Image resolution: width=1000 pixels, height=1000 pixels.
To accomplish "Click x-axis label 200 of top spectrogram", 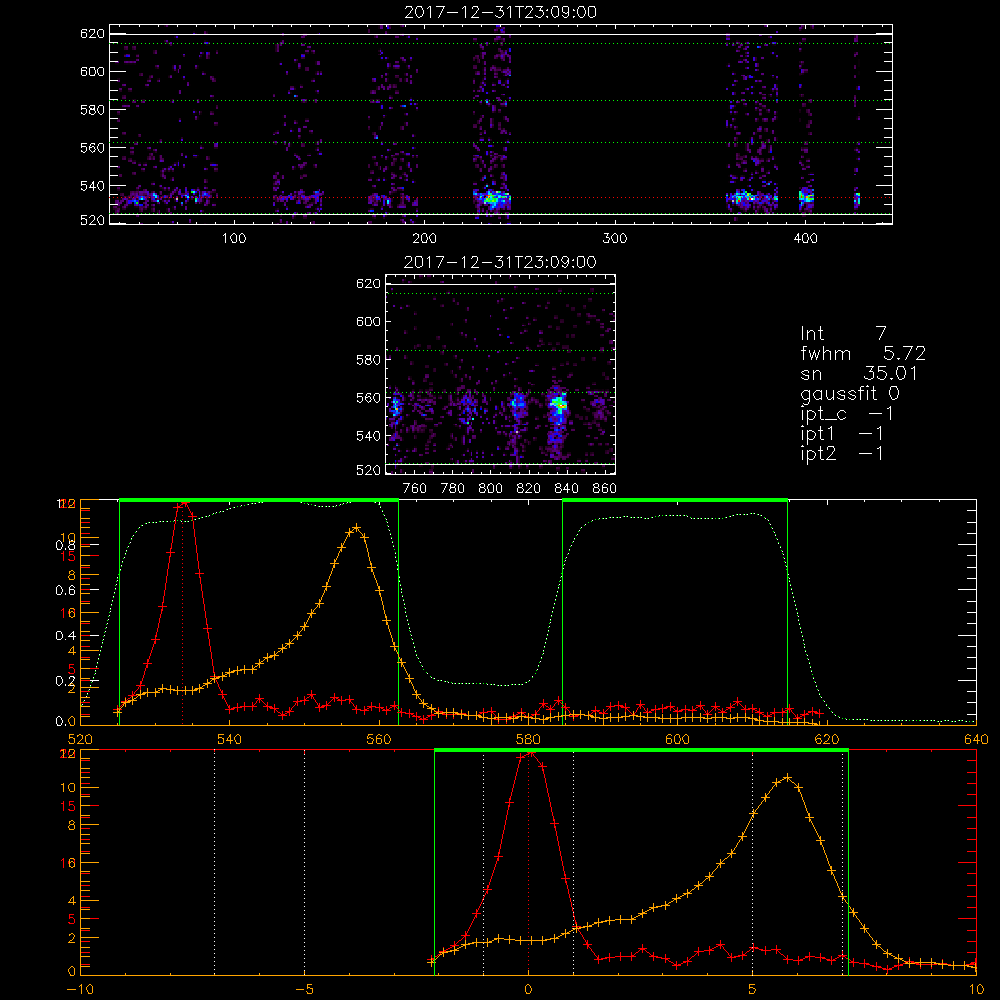I will [x=424, y=239].
